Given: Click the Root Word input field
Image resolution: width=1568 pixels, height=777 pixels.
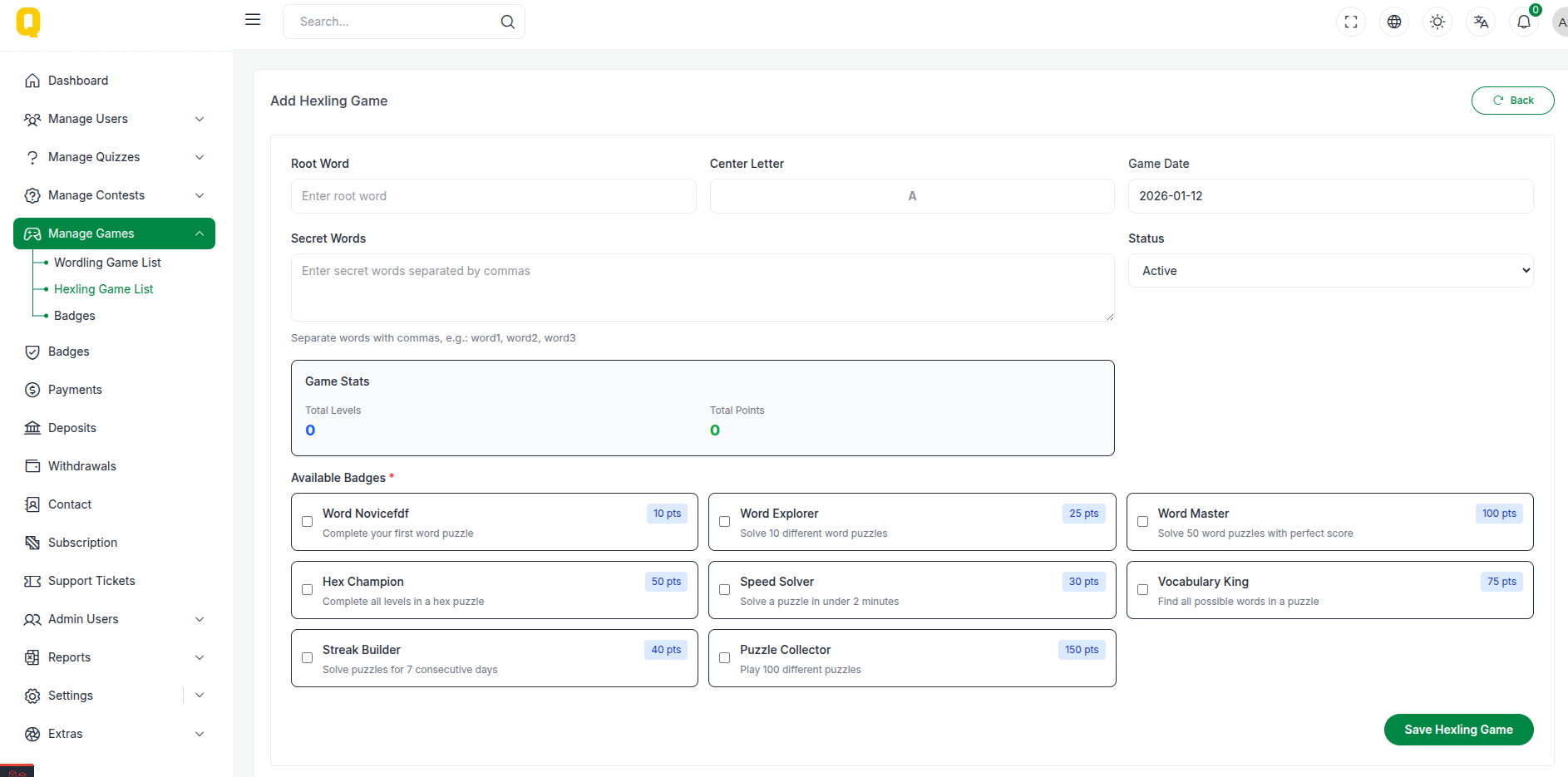Looking at the screenshot, I should 493,196.
